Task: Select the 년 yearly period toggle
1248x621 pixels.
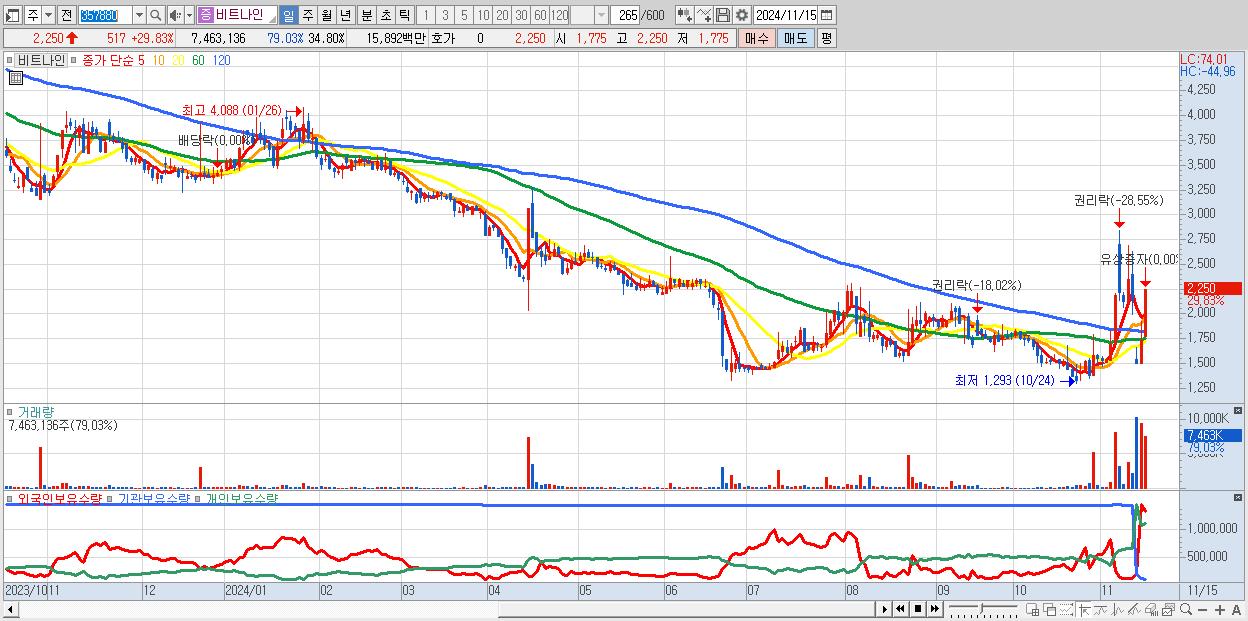Action: click(345, 15)
